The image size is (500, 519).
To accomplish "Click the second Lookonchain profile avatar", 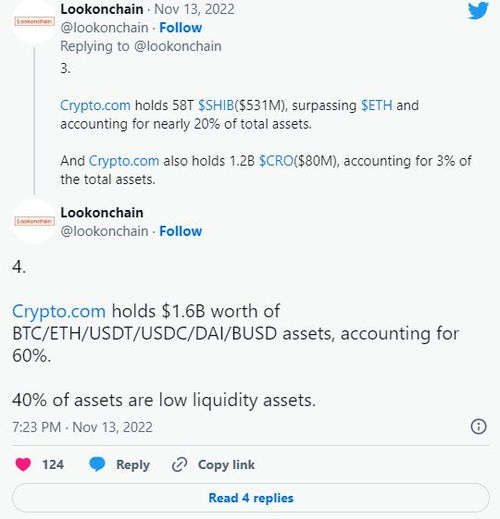I will [x=34, y=221].
